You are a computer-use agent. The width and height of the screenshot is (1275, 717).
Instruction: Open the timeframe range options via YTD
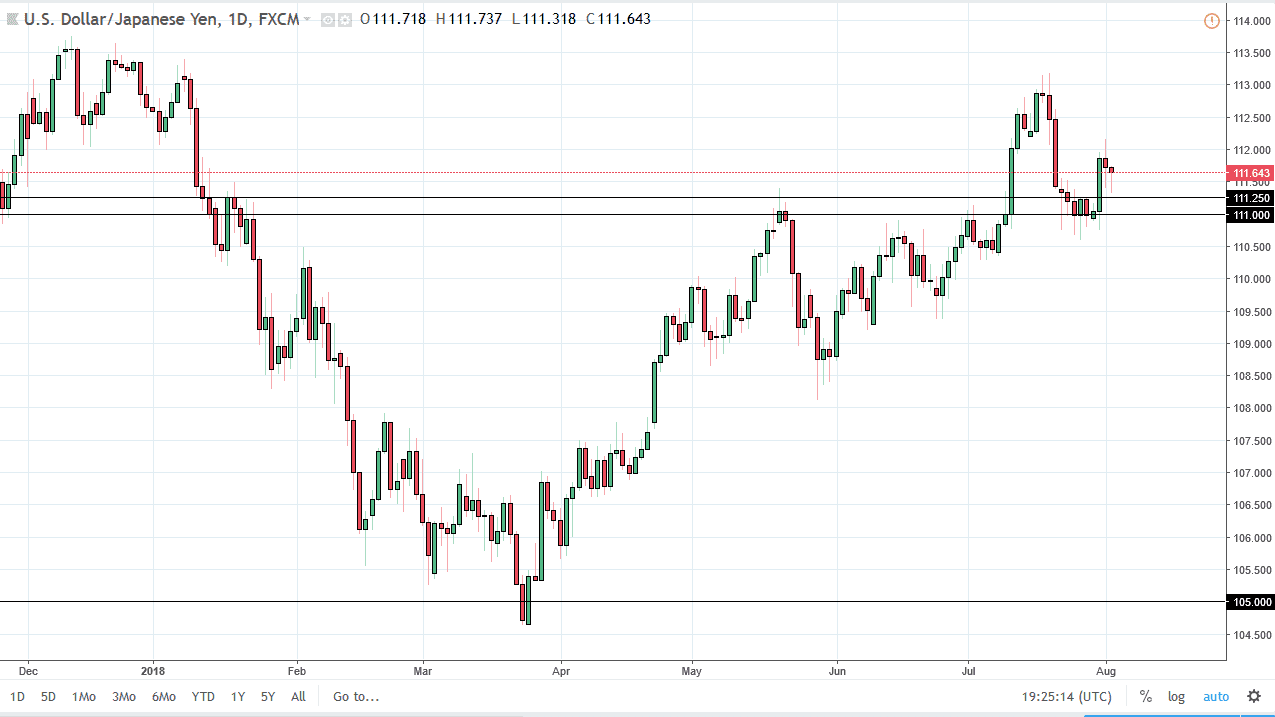pyautogui.click(x=203, y=696)
